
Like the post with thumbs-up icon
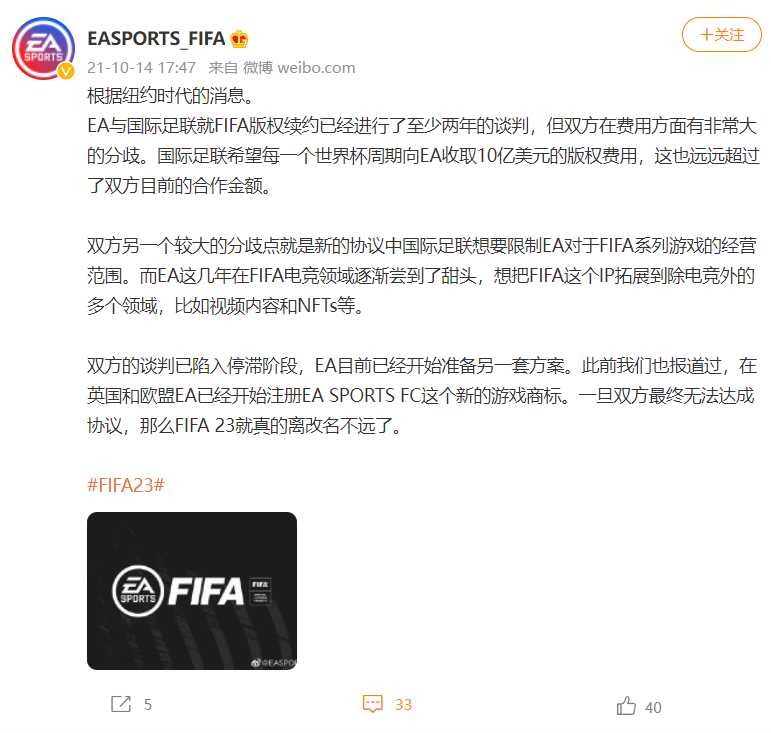[x=626, y=706]
